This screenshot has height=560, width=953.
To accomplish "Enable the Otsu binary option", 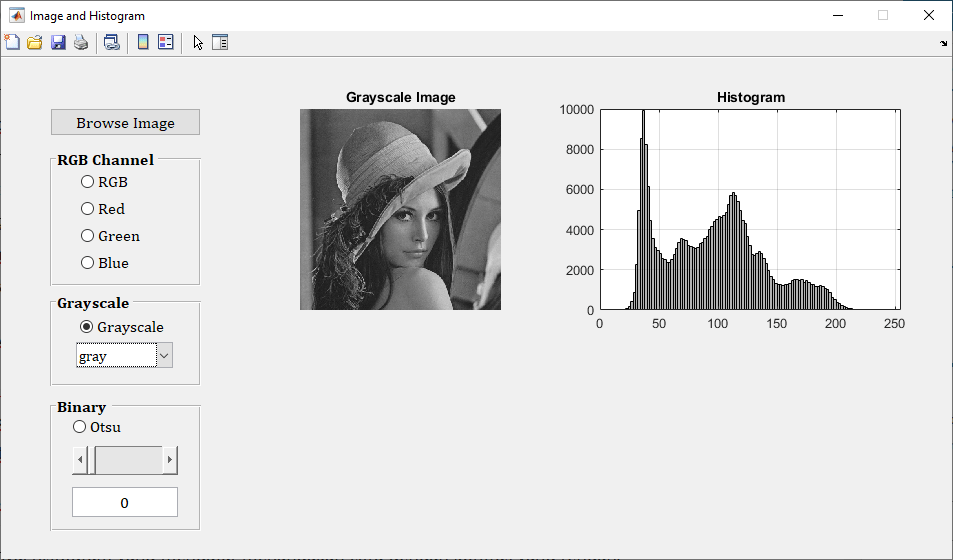I will point(80,427).
